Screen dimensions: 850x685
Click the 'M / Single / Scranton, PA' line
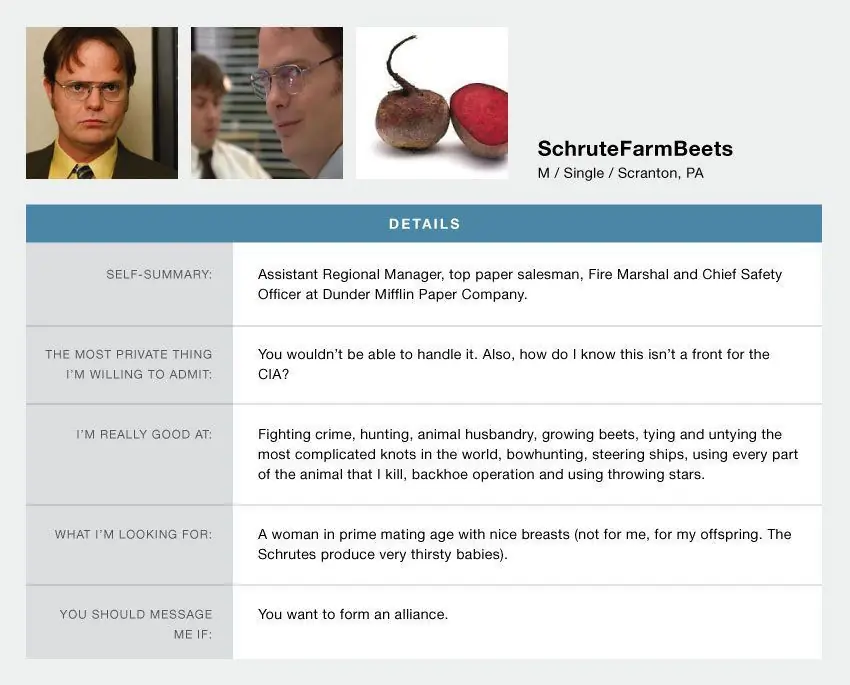[x=620, y=173]
